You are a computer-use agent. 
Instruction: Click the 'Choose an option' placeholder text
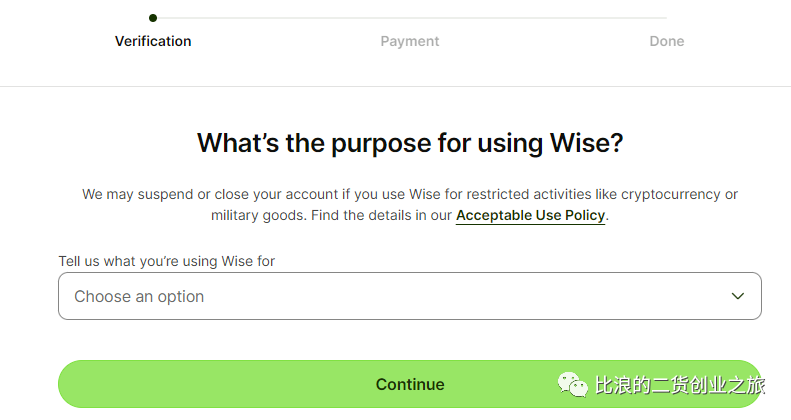click(139, 296)
